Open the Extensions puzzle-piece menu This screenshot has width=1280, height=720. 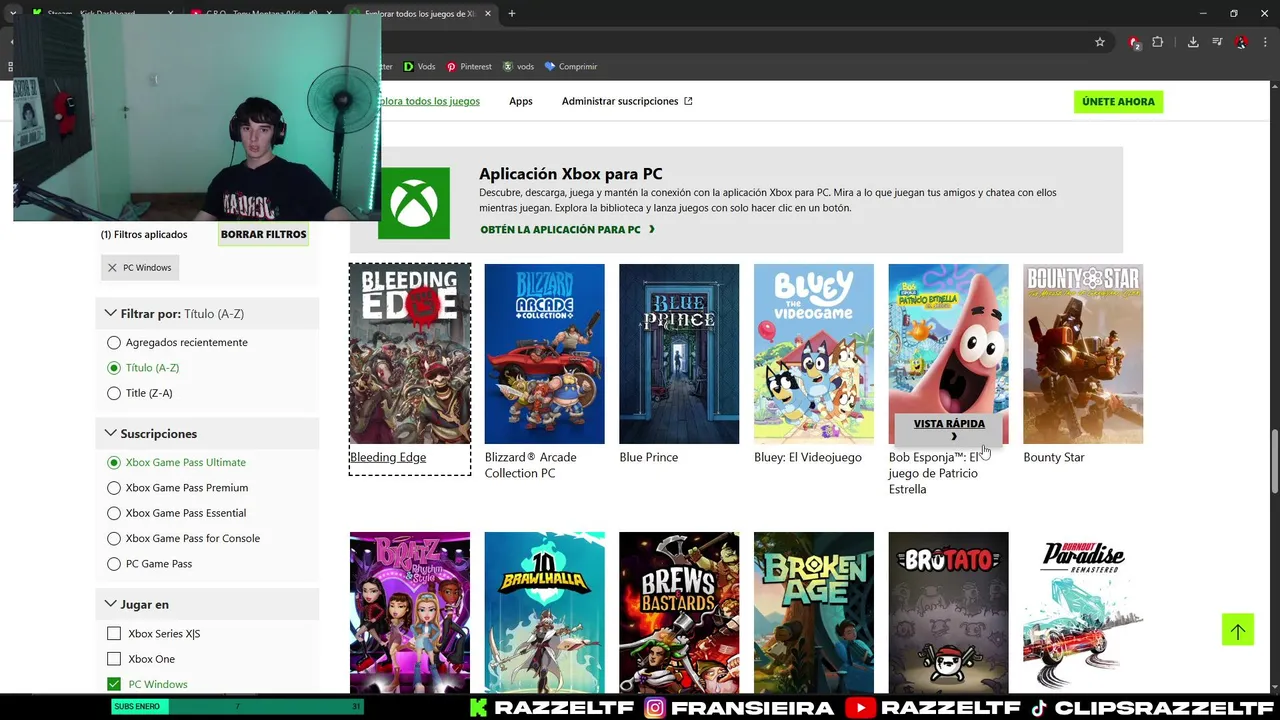tap(1158, 42)
